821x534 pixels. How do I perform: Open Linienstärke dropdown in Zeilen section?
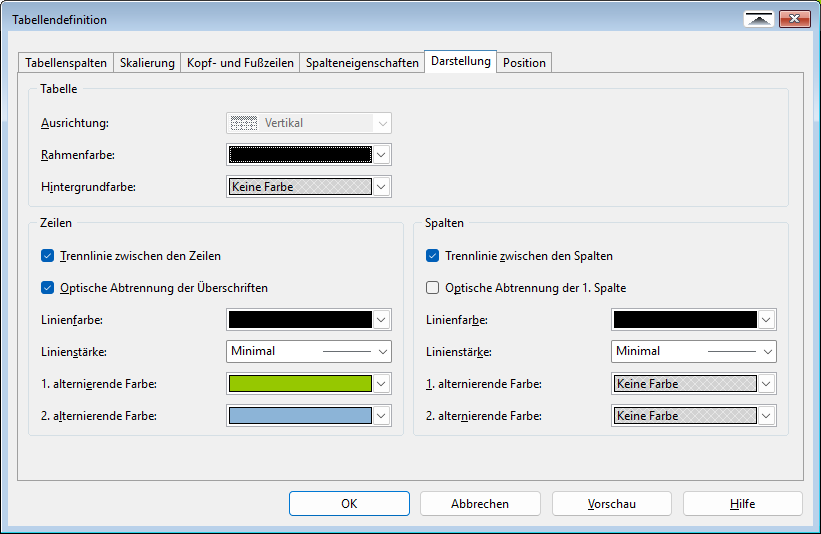[382, 352]
